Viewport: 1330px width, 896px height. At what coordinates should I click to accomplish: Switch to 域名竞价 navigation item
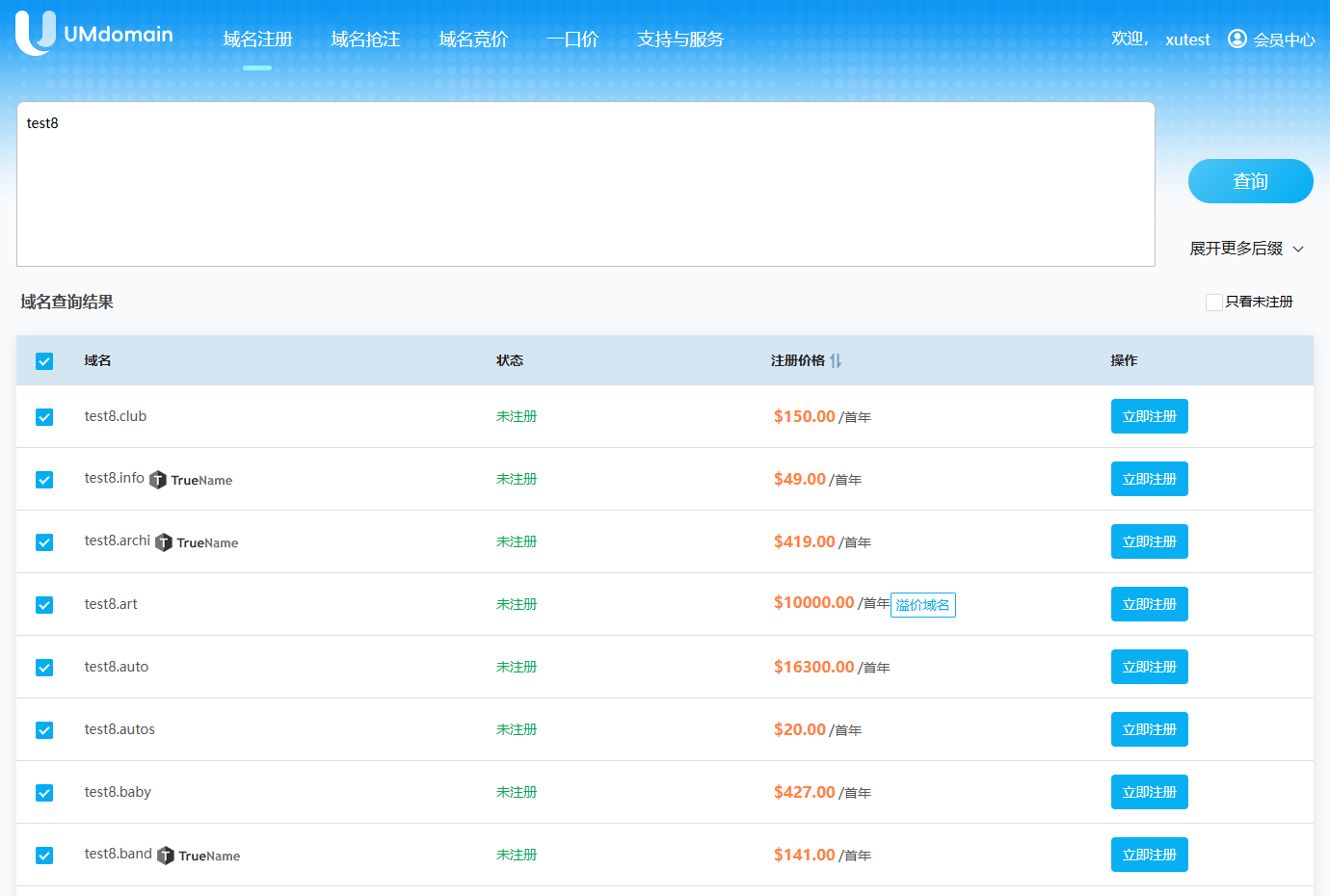tap(473, 40)
